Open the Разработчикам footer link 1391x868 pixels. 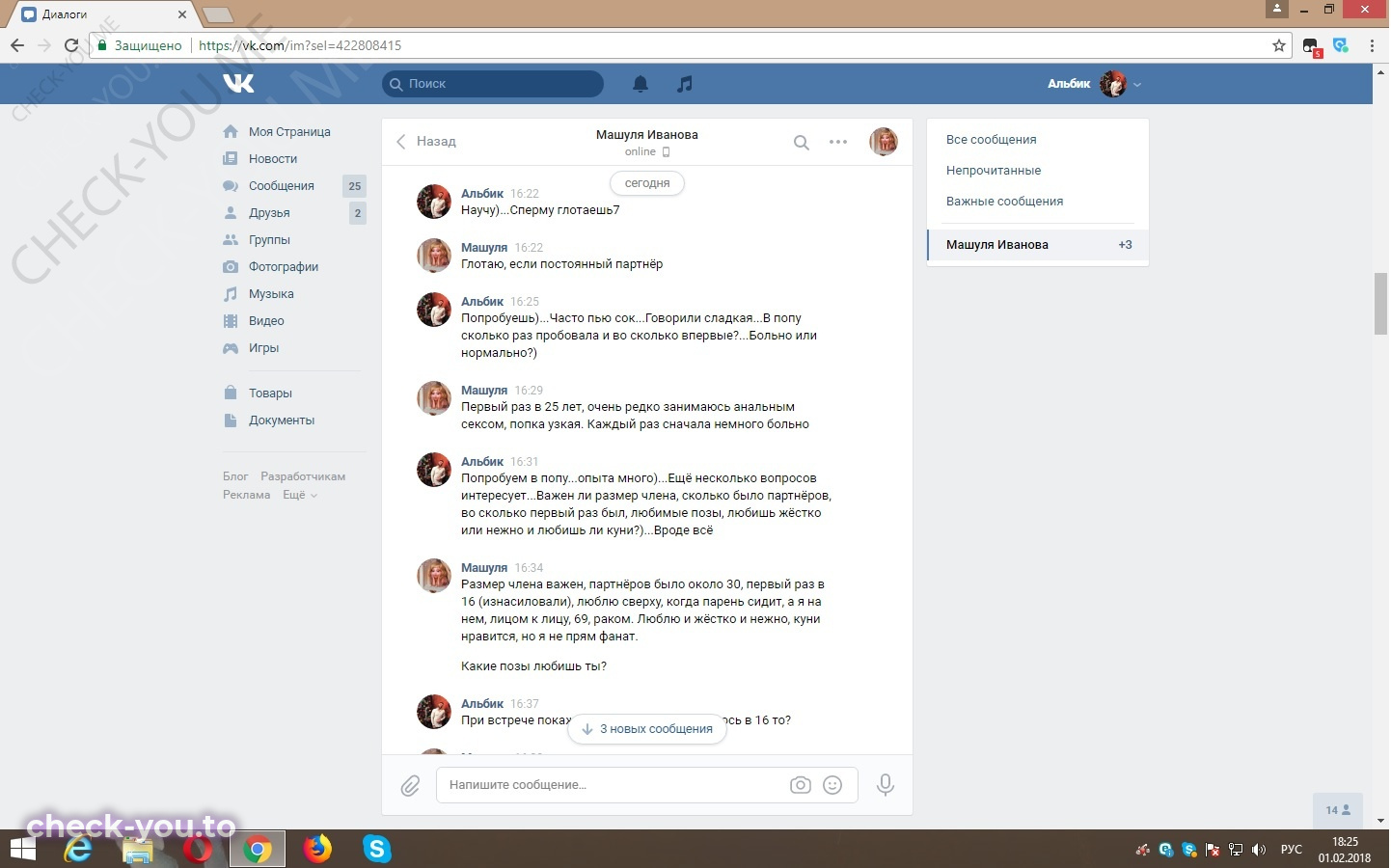[303, 476]
